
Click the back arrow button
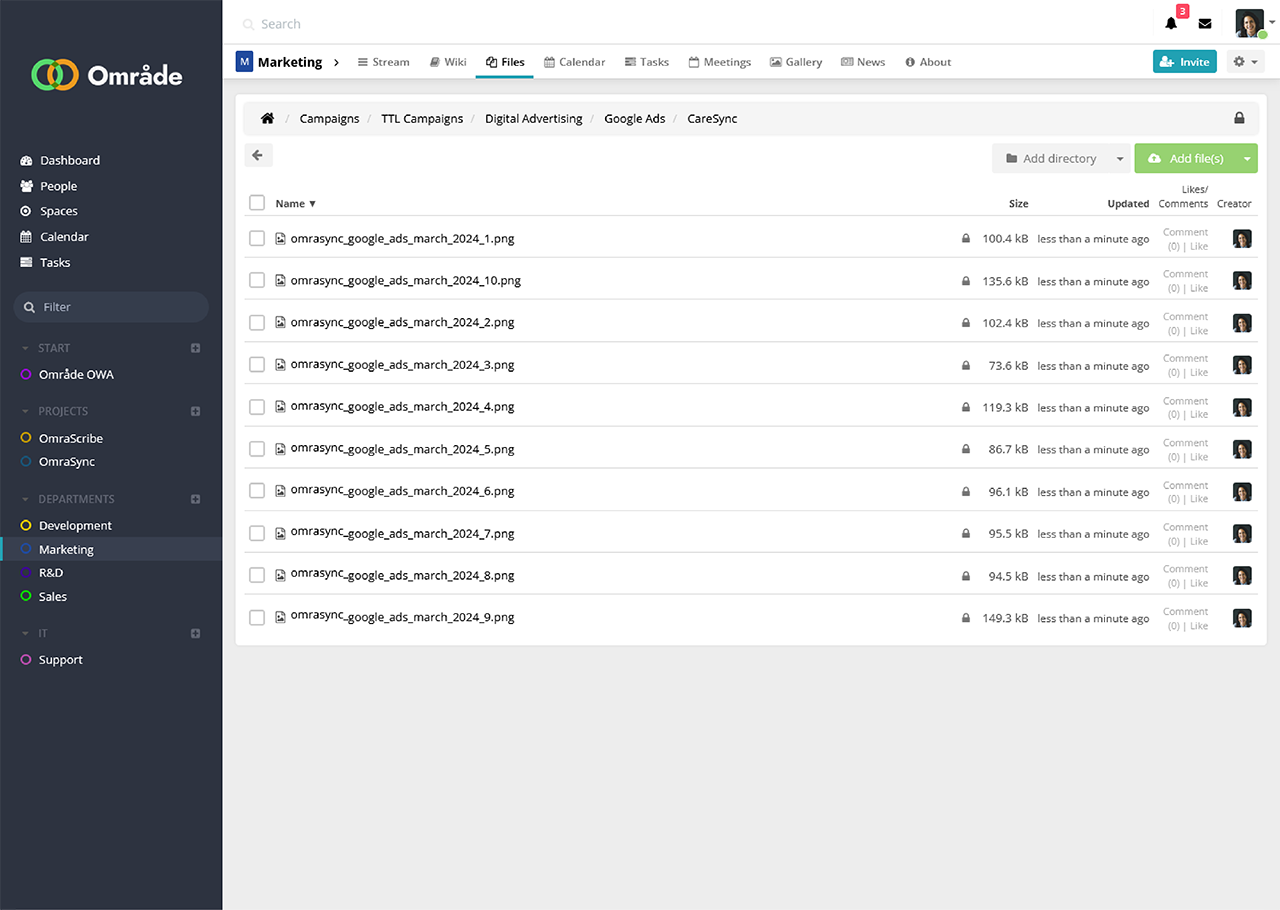coord(258,155)
